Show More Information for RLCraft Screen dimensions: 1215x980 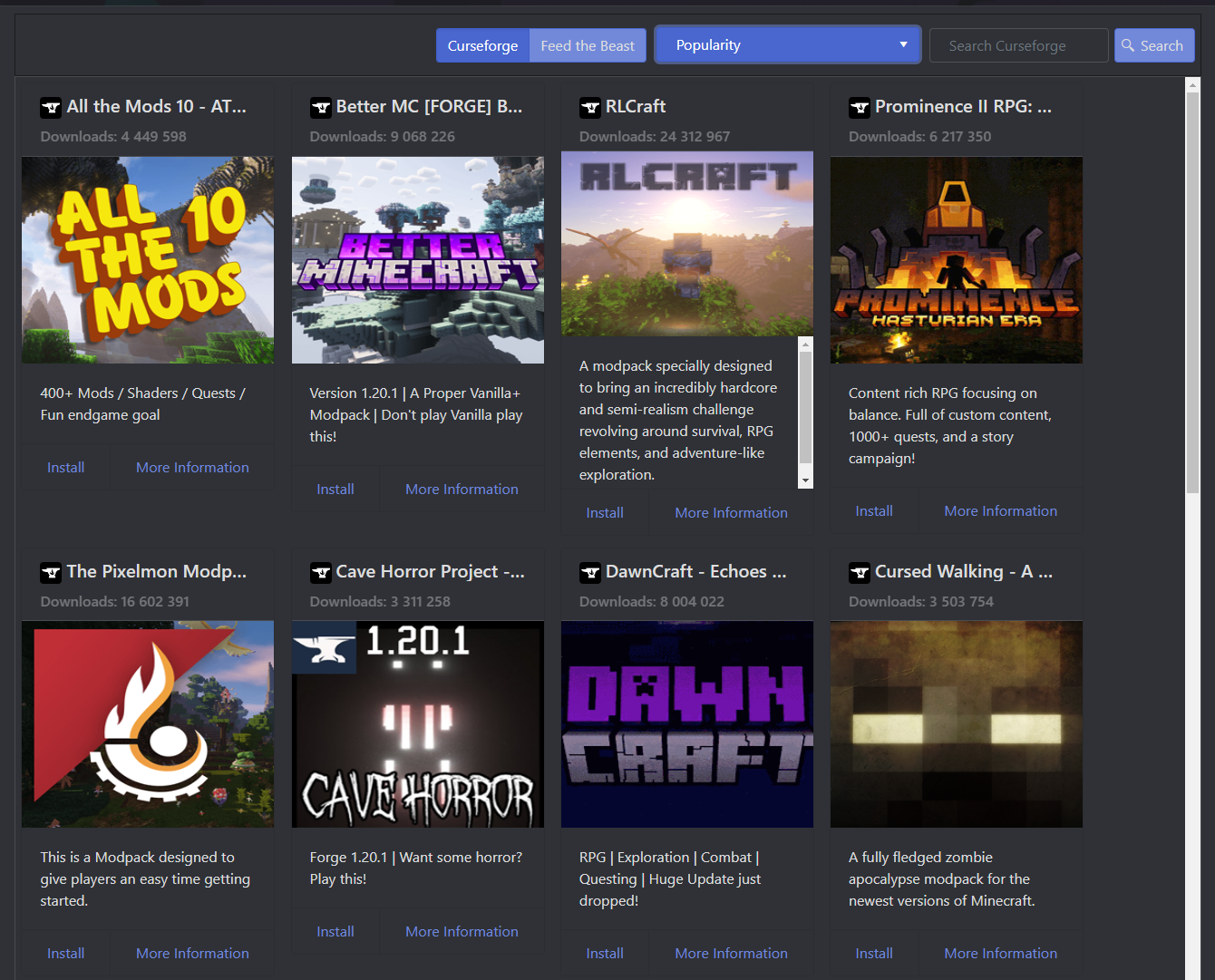731,513
